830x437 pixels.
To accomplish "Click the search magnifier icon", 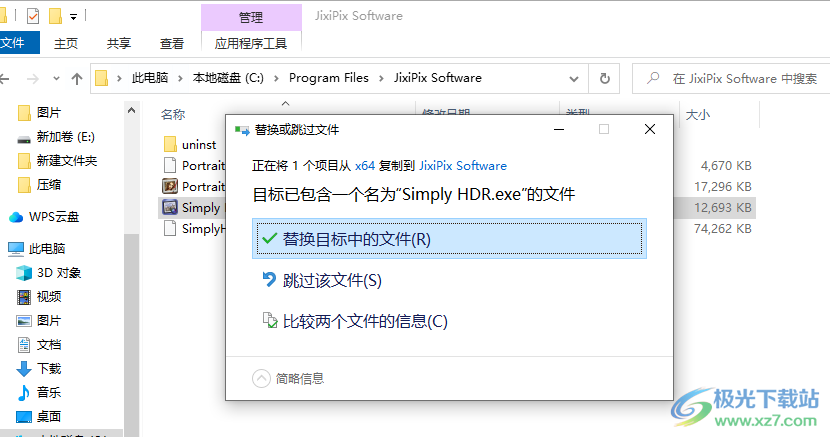I will coord(653,78).
